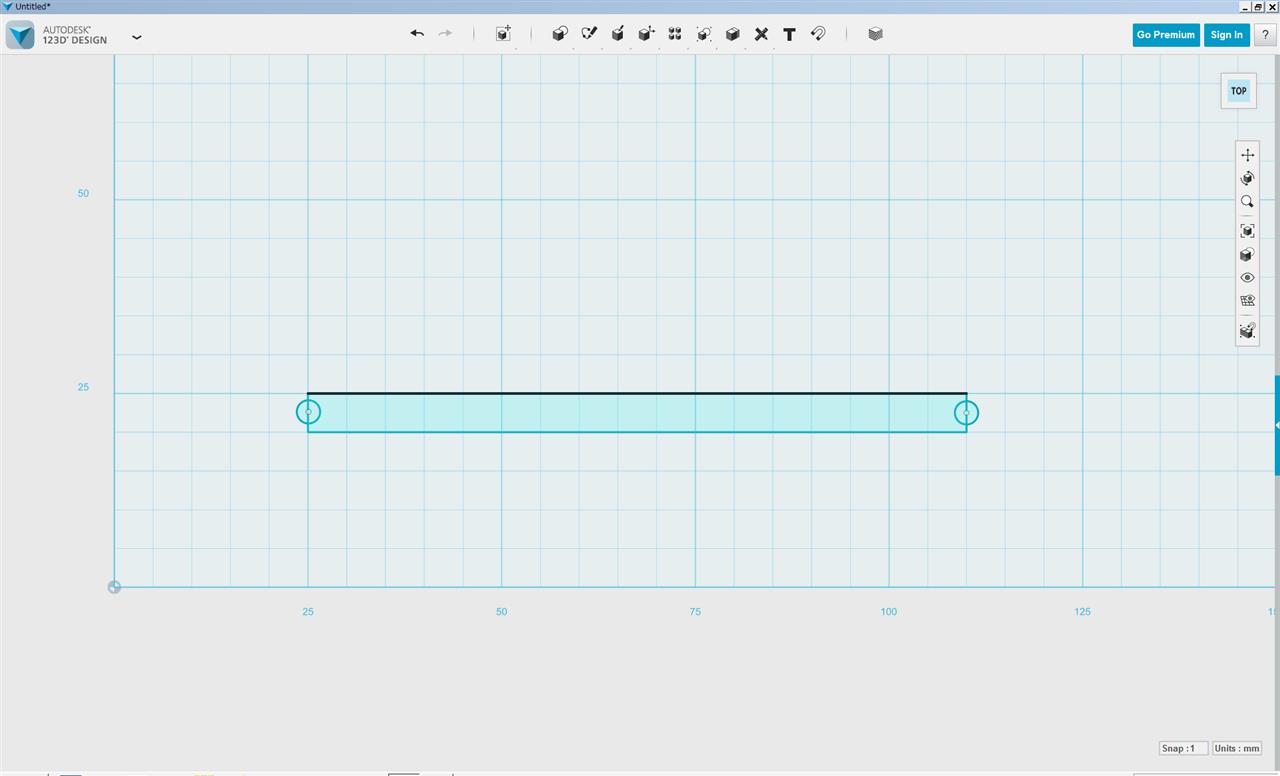Select the Text tool icon
Viewport: 1280px width, 776px height.
[x=789, y=34]
